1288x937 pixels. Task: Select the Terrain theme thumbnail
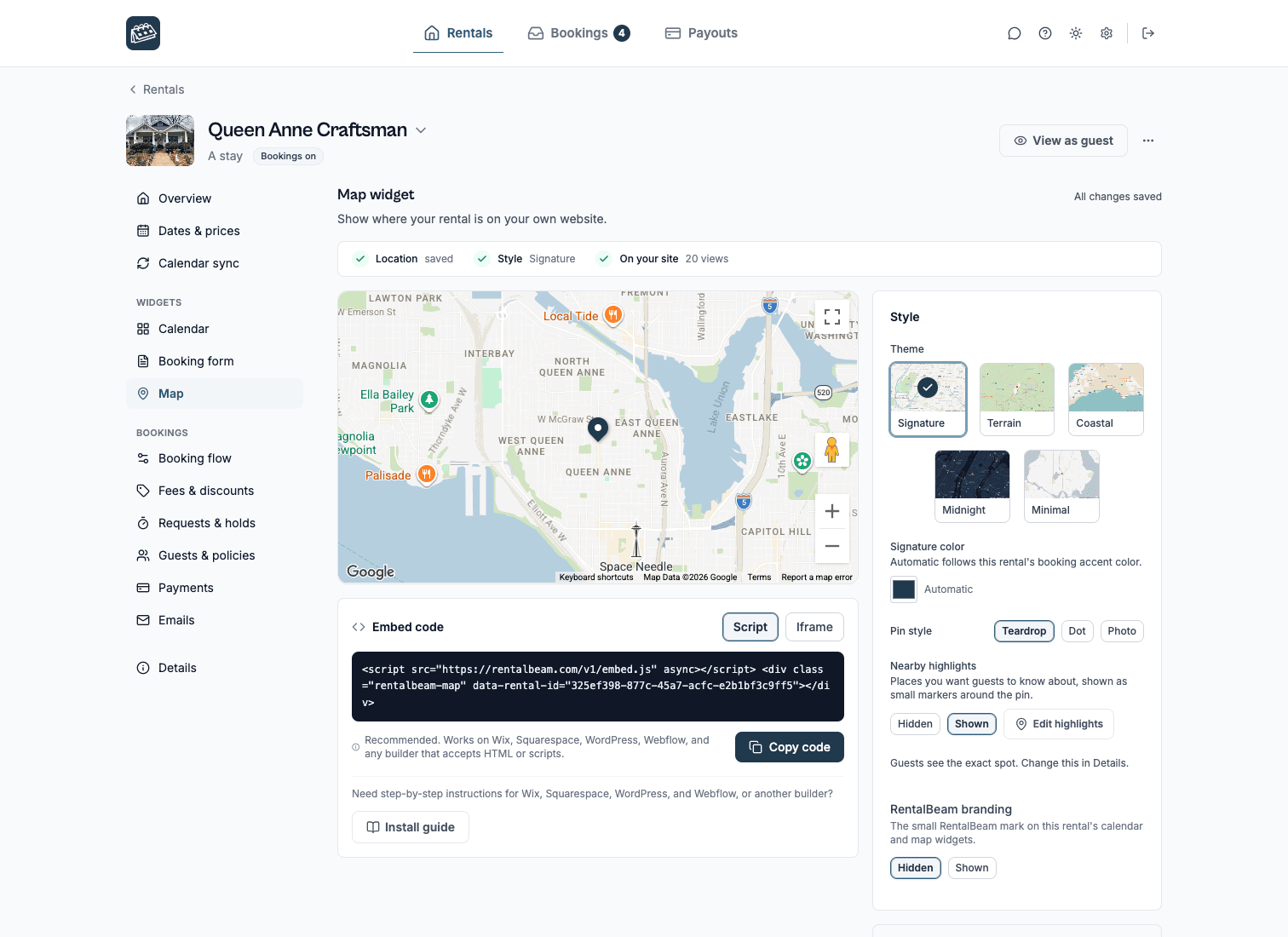tap(1017, 400)
